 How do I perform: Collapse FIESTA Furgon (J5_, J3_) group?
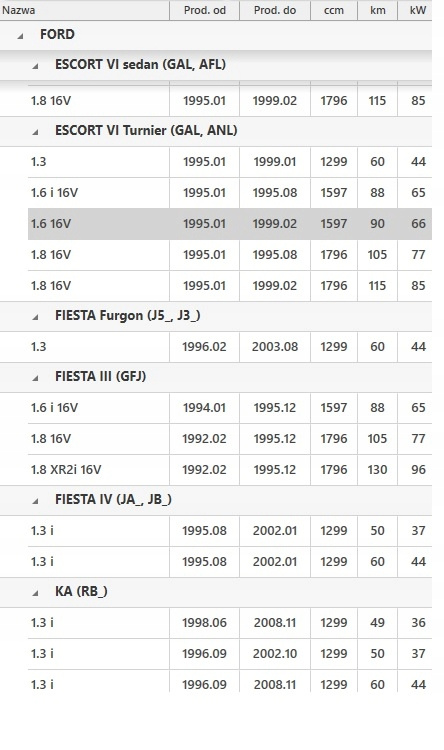(35, 317)
